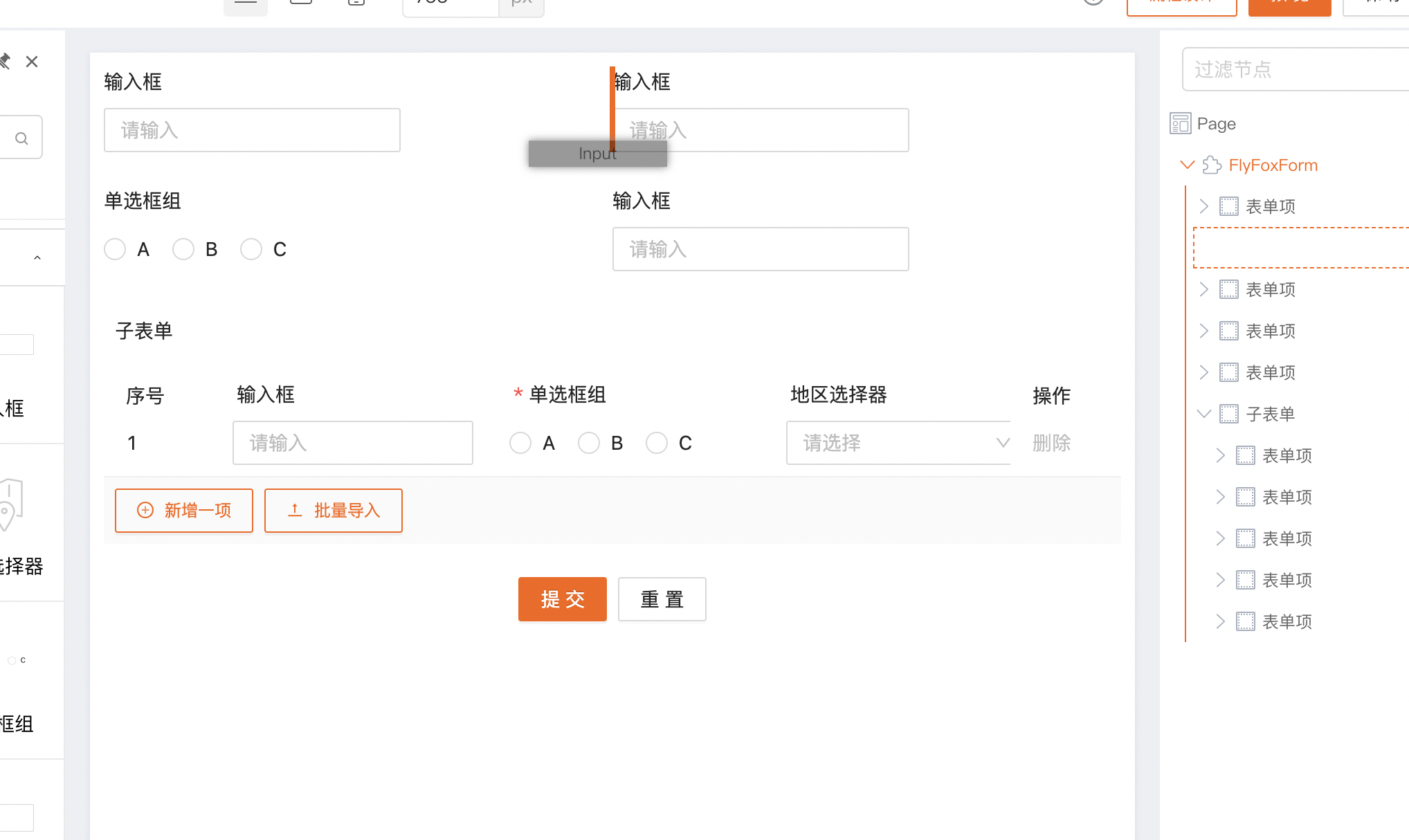Image resolution: width=1409 pixels, height=840 pixels.
Task: Select radio option C under 单选框组
Action: tap(251, 249)
